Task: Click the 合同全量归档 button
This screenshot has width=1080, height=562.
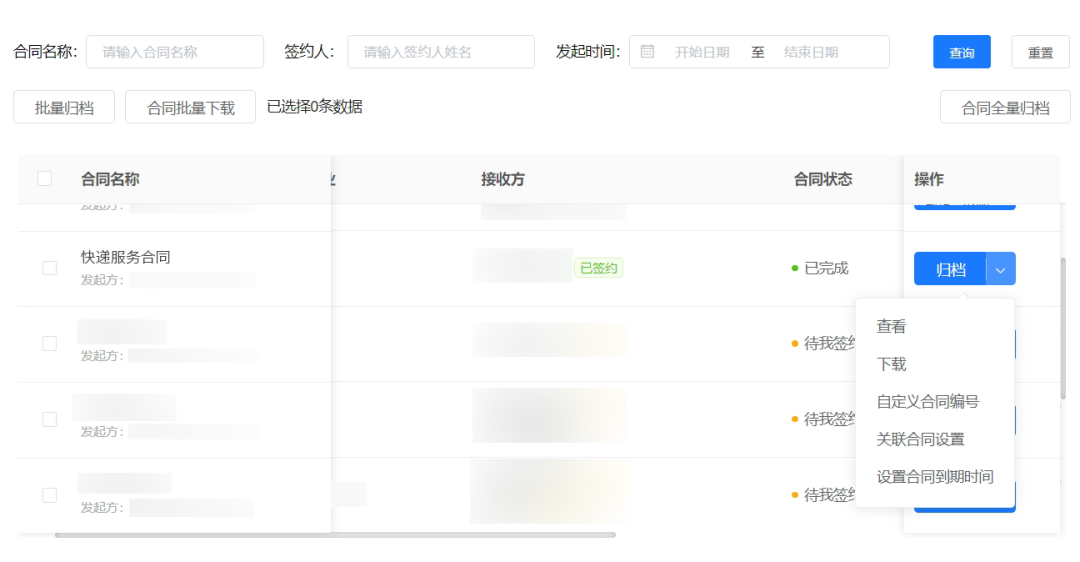Action: point(1005,107)
